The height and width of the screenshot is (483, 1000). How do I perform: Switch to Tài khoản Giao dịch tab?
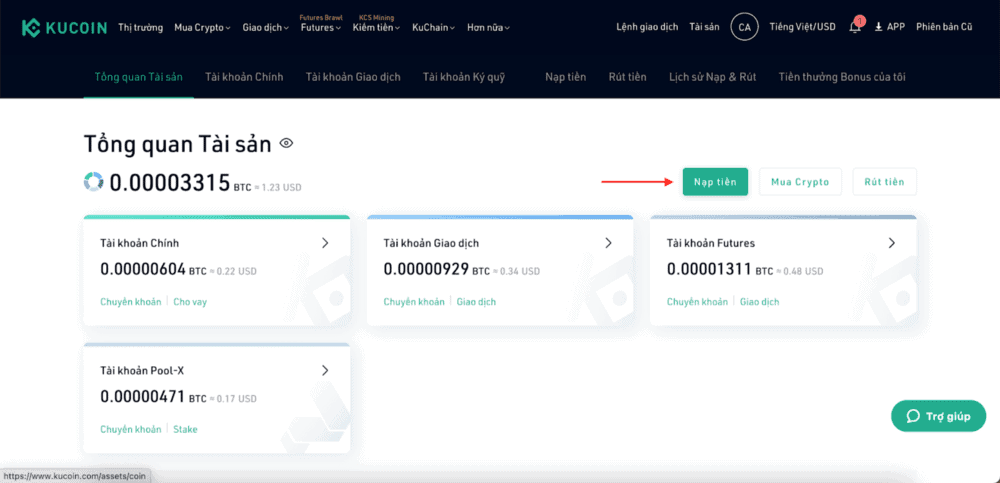pos(353,77)
